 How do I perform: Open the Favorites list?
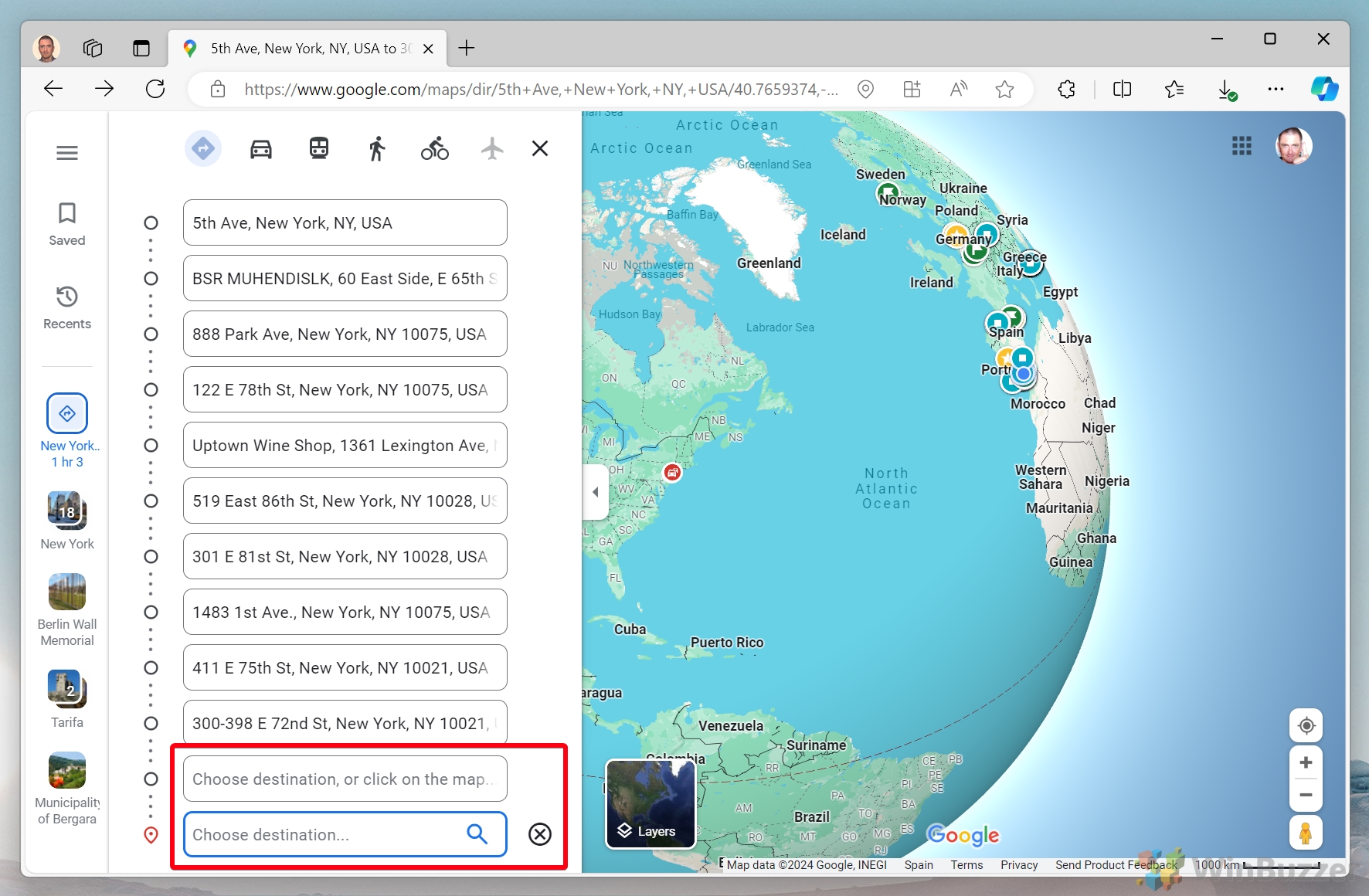pyautogui.click(x=1174, y=90)
